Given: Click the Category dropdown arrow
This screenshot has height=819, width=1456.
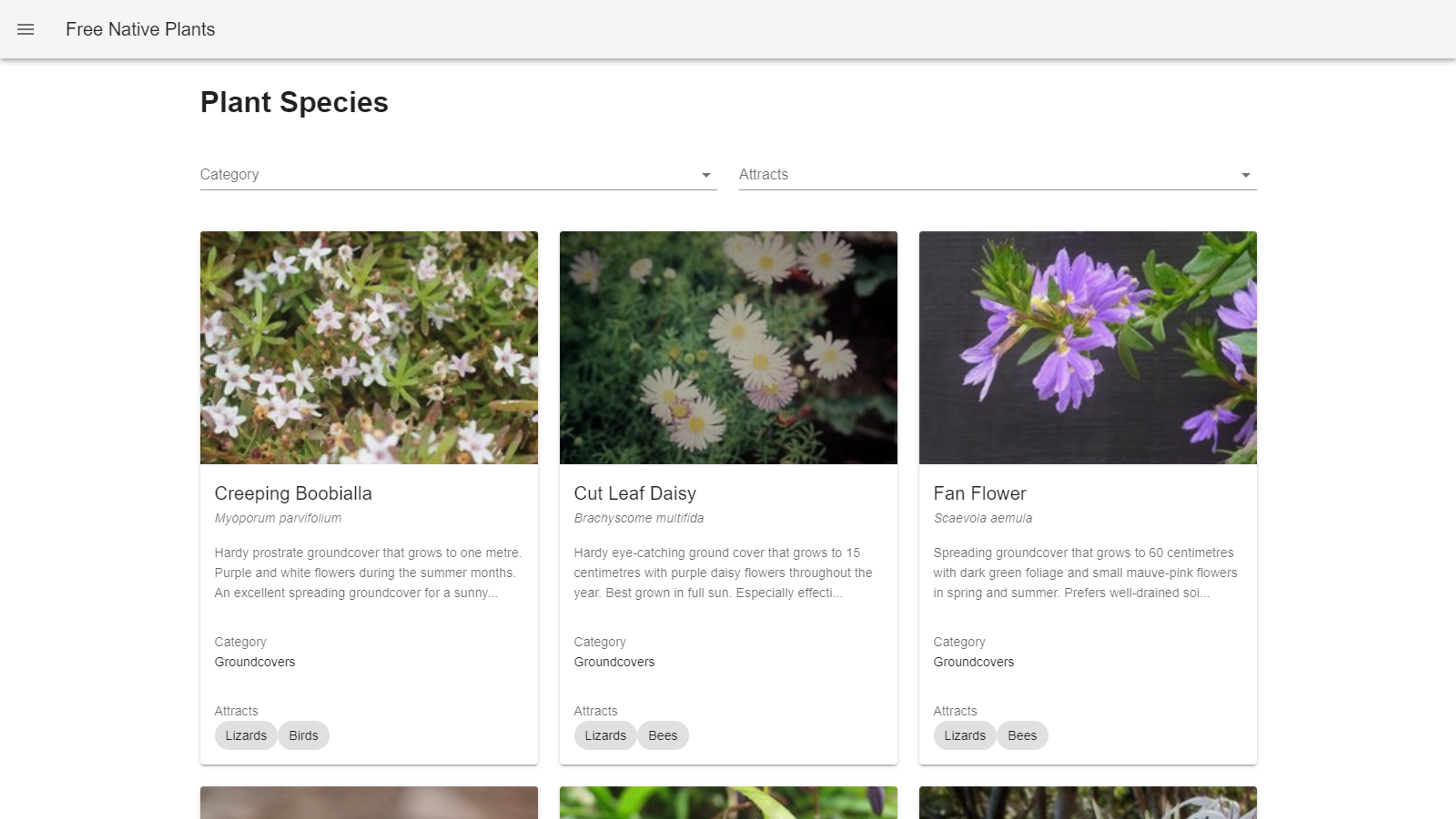Looking at the screenshot, I should pos(705,175).
